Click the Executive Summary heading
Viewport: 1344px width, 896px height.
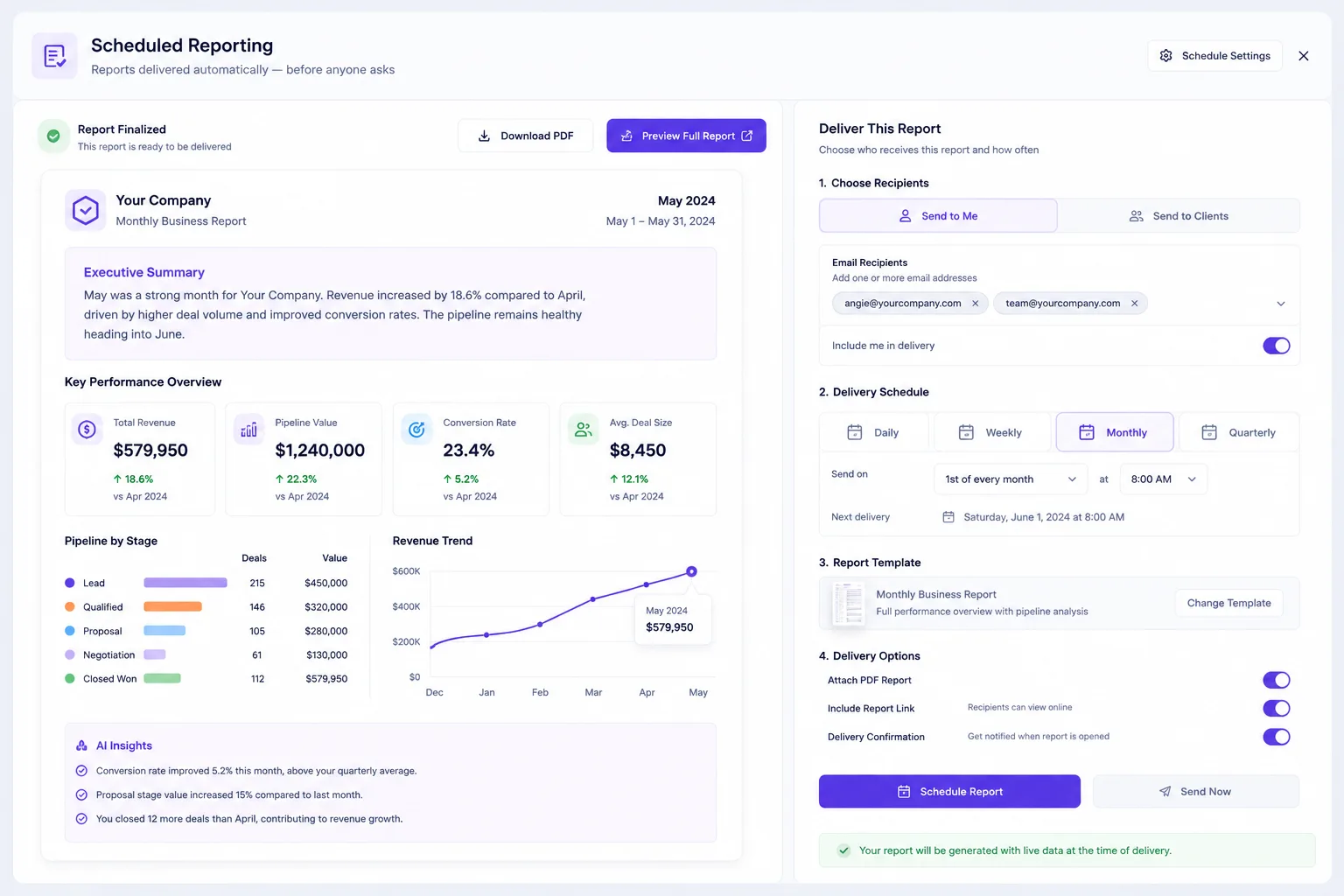pos(144,272)
